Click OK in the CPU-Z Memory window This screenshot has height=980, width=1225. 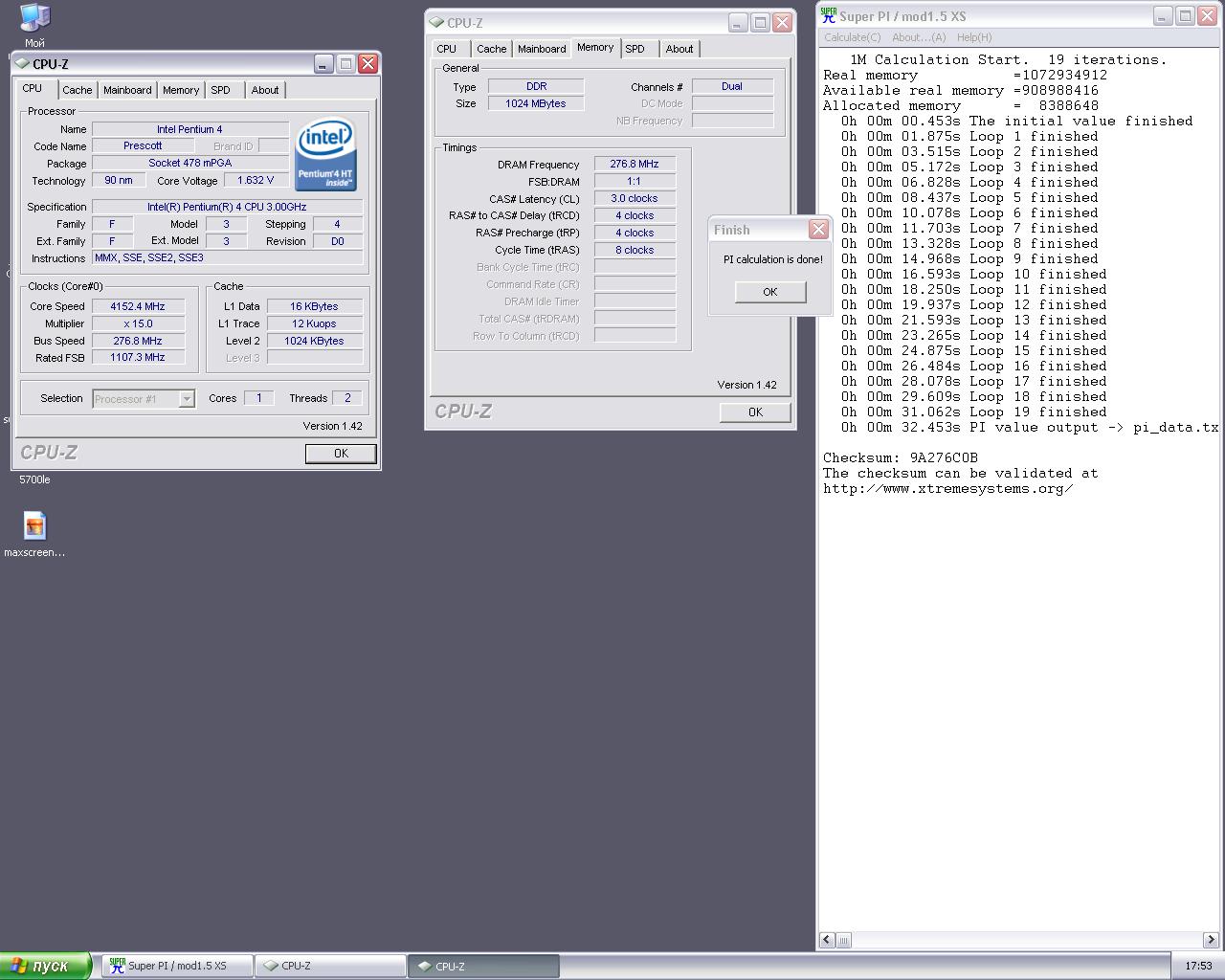[755, 412]
